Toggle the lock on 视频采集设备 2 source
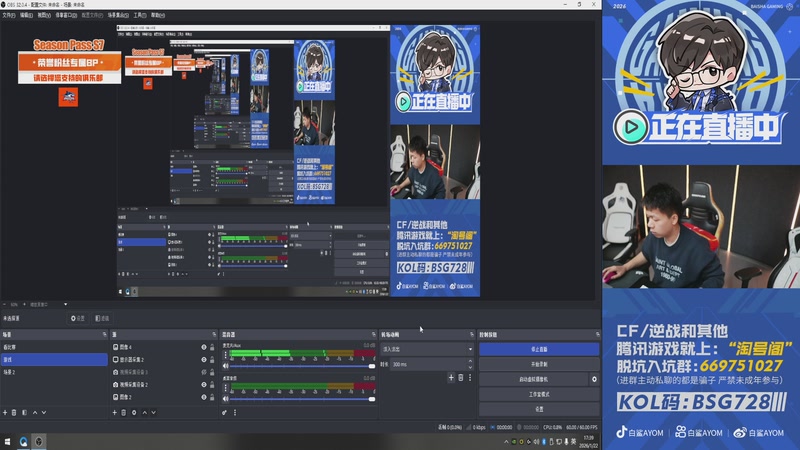This screenshot has height=450, width=800. [x=212, y=385]
